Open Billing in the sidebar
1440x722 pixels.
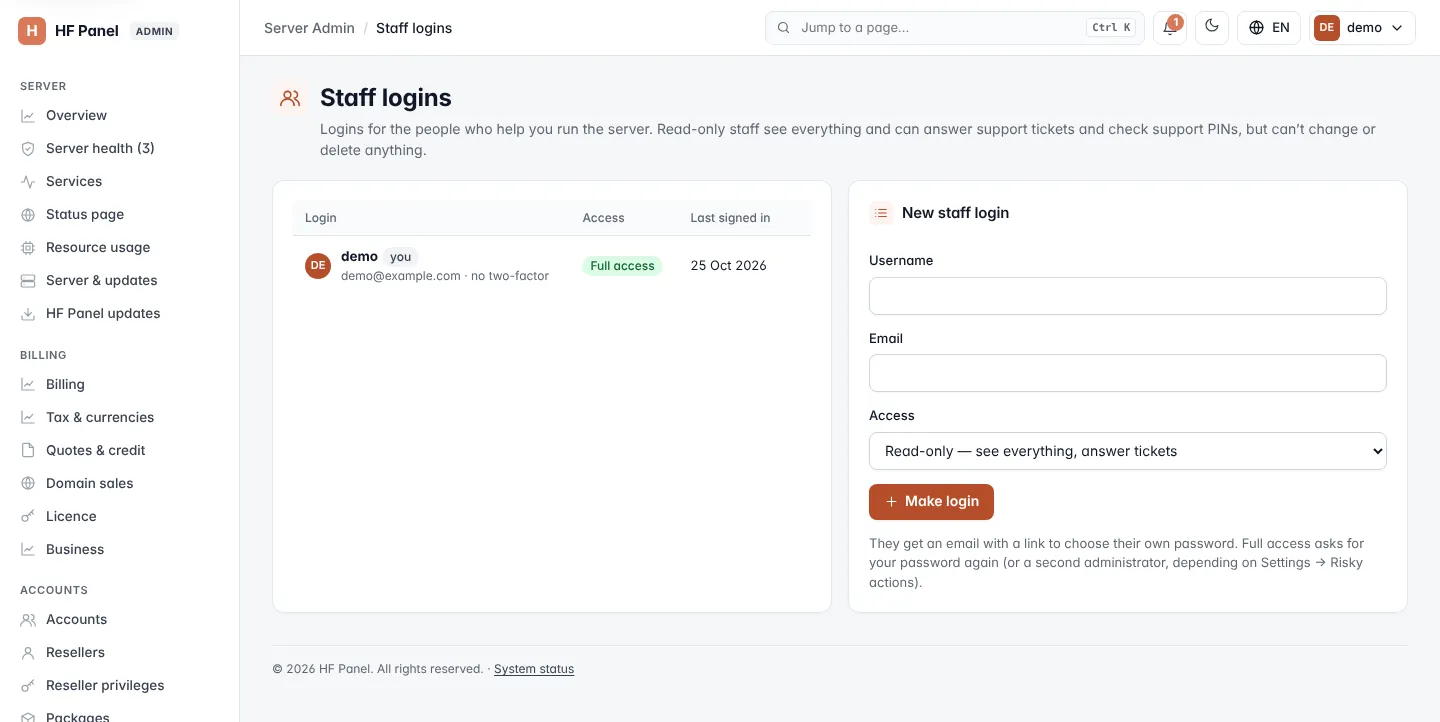65,384
